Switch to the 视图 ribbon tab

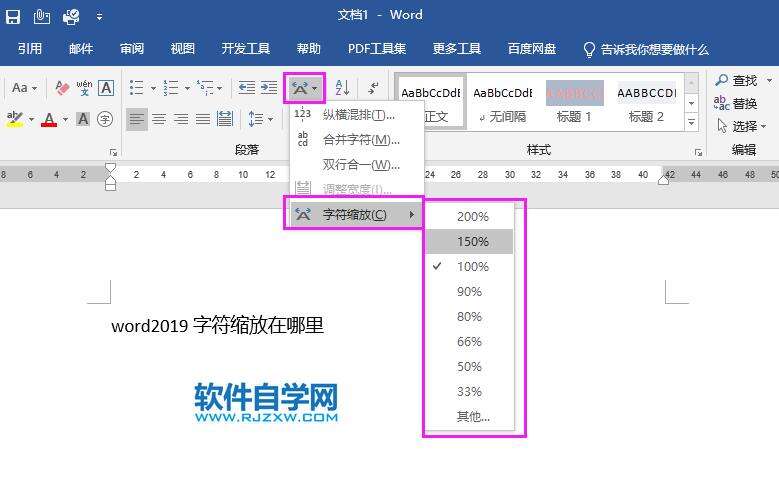tap(182, 49)
